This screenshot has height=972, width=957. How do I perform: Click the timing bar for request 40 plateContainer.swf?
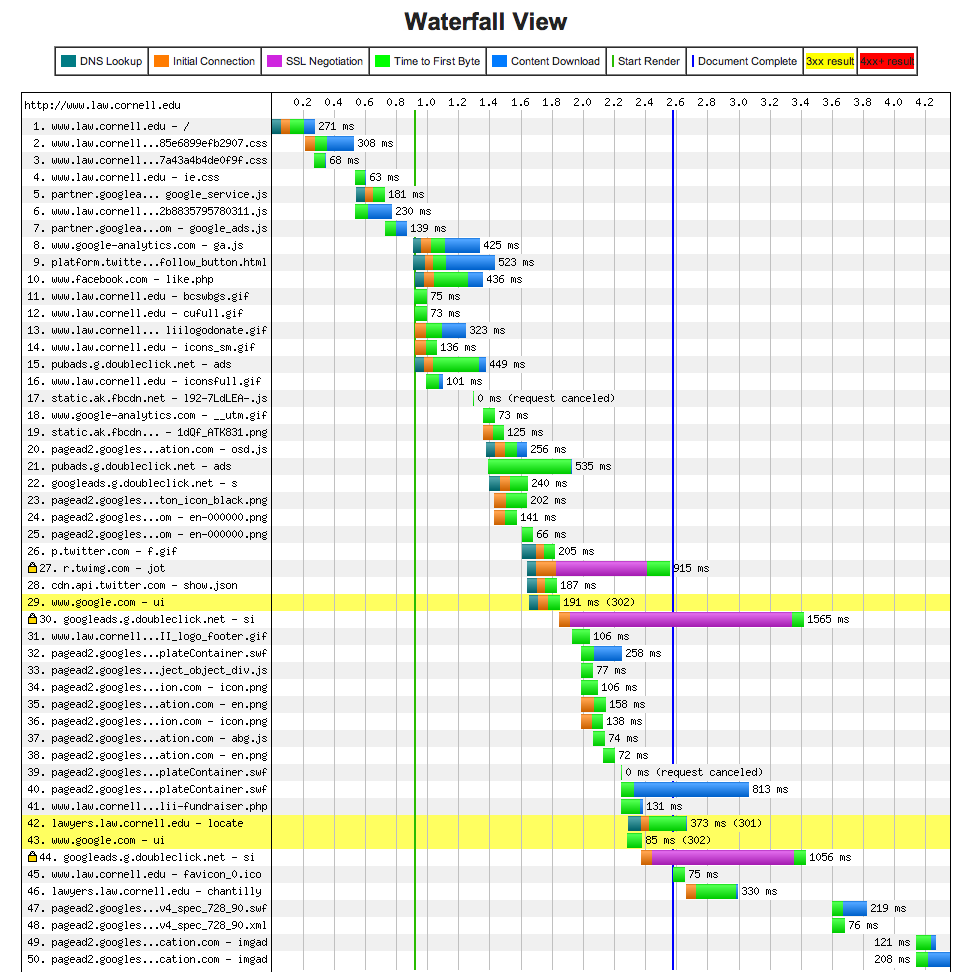click(685, 789)
